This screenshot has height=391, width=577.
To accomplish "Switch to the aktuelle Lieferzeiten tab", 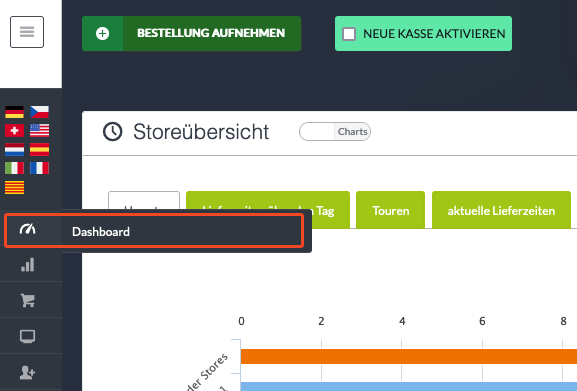I will coord(501,210).
